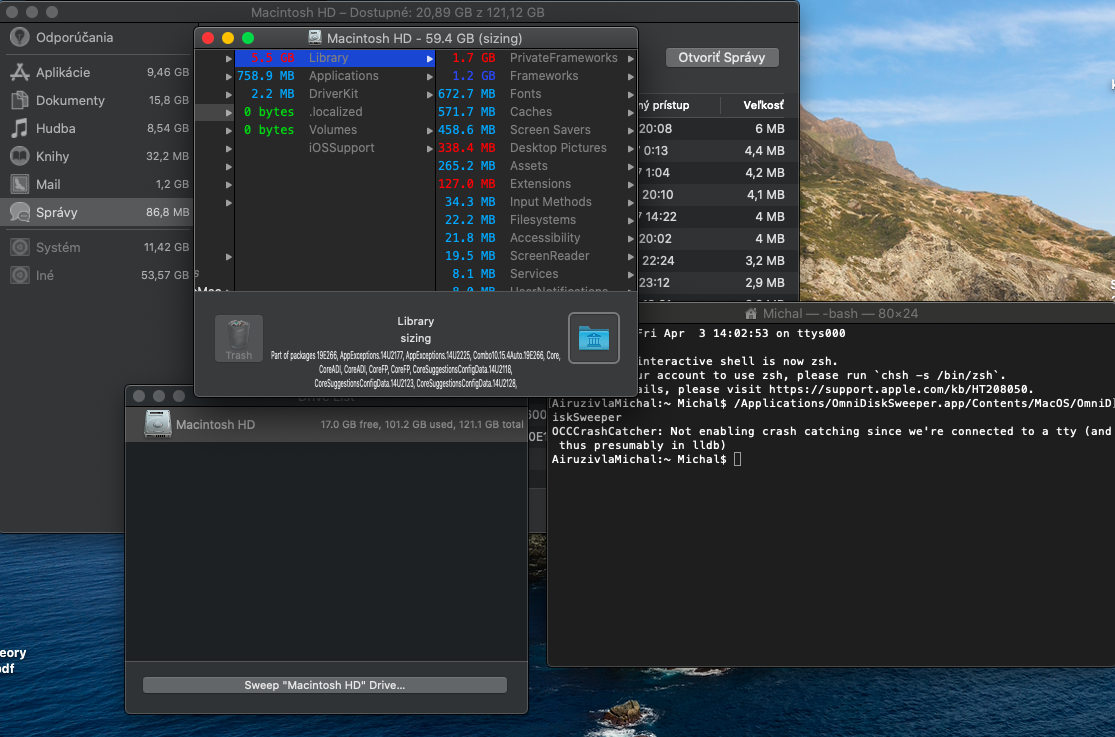The height and width of the screenshot is (737, 1115).
Task: Click the disk icon in the OmniDiskSweeper title bar
Action: click(x=315, y=38)
